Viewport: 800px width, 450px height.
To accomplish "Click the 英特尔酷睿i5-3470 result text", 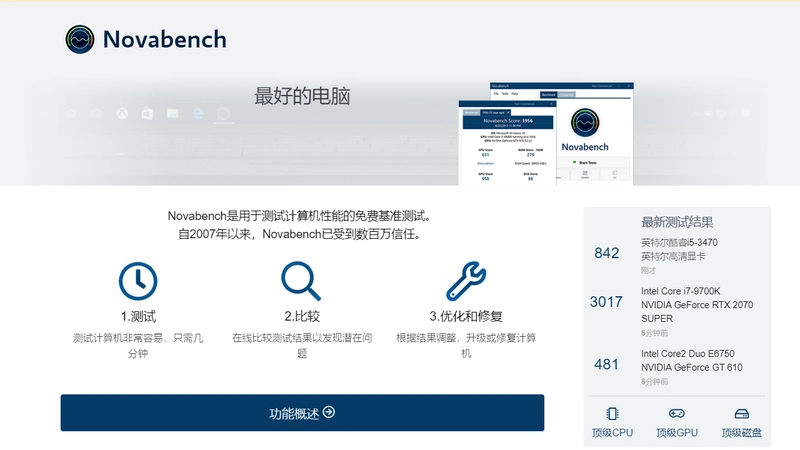I will 679,242.
